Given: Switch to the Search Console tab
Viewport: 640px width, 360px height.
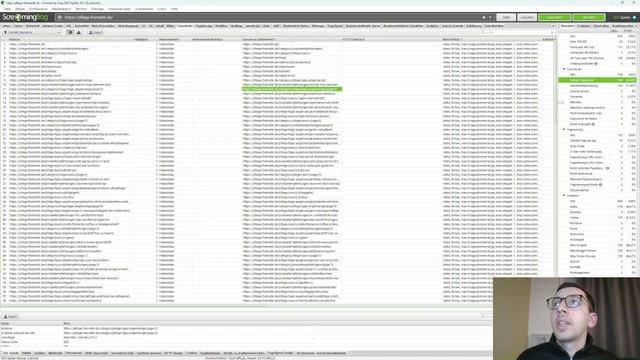Looking at the screenshot, I should pyautogui.click(x=453, y=26).
